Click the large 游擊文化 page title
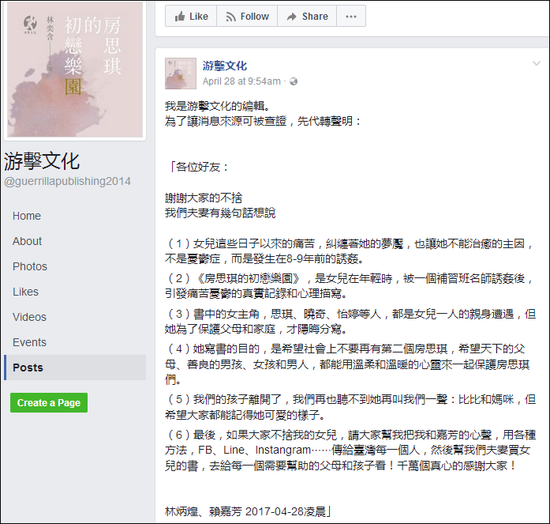This screenshot has height=524, width=550. coord(42,162)
